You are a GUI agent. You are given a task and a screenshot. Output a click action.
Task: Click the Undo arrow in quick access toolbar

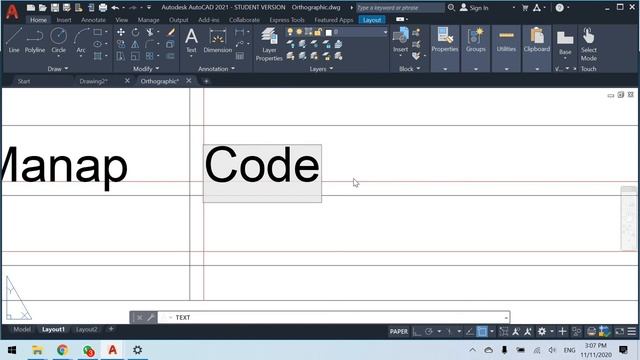[x=115, y=7]
